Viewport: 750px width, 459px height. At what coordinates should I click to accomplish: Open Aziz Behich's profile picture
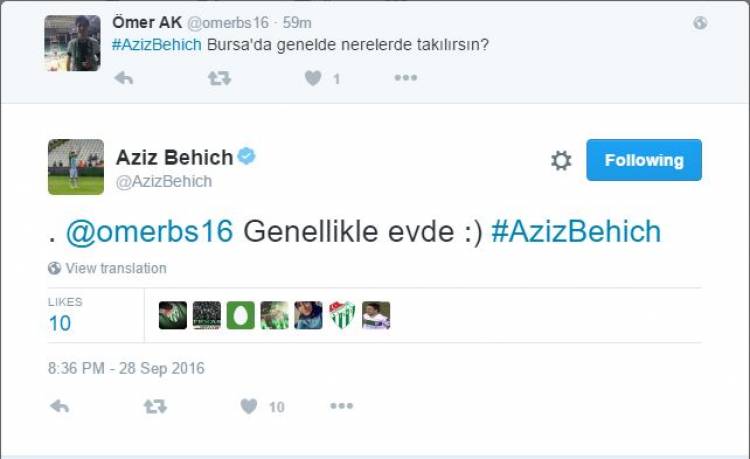[x=76, y=166]
